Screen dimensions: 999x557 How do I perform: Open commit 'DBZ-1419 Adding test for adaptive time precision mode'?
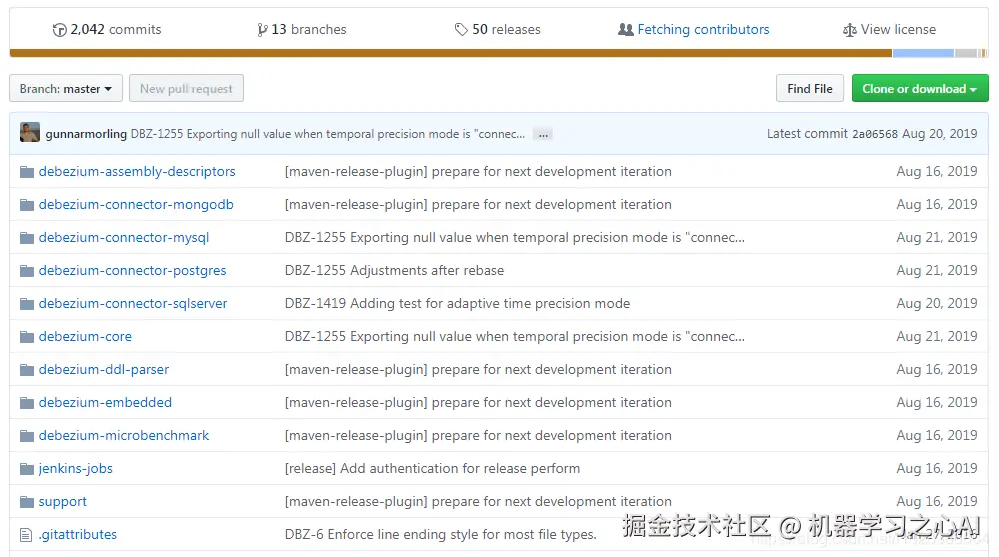click(457, 303)
